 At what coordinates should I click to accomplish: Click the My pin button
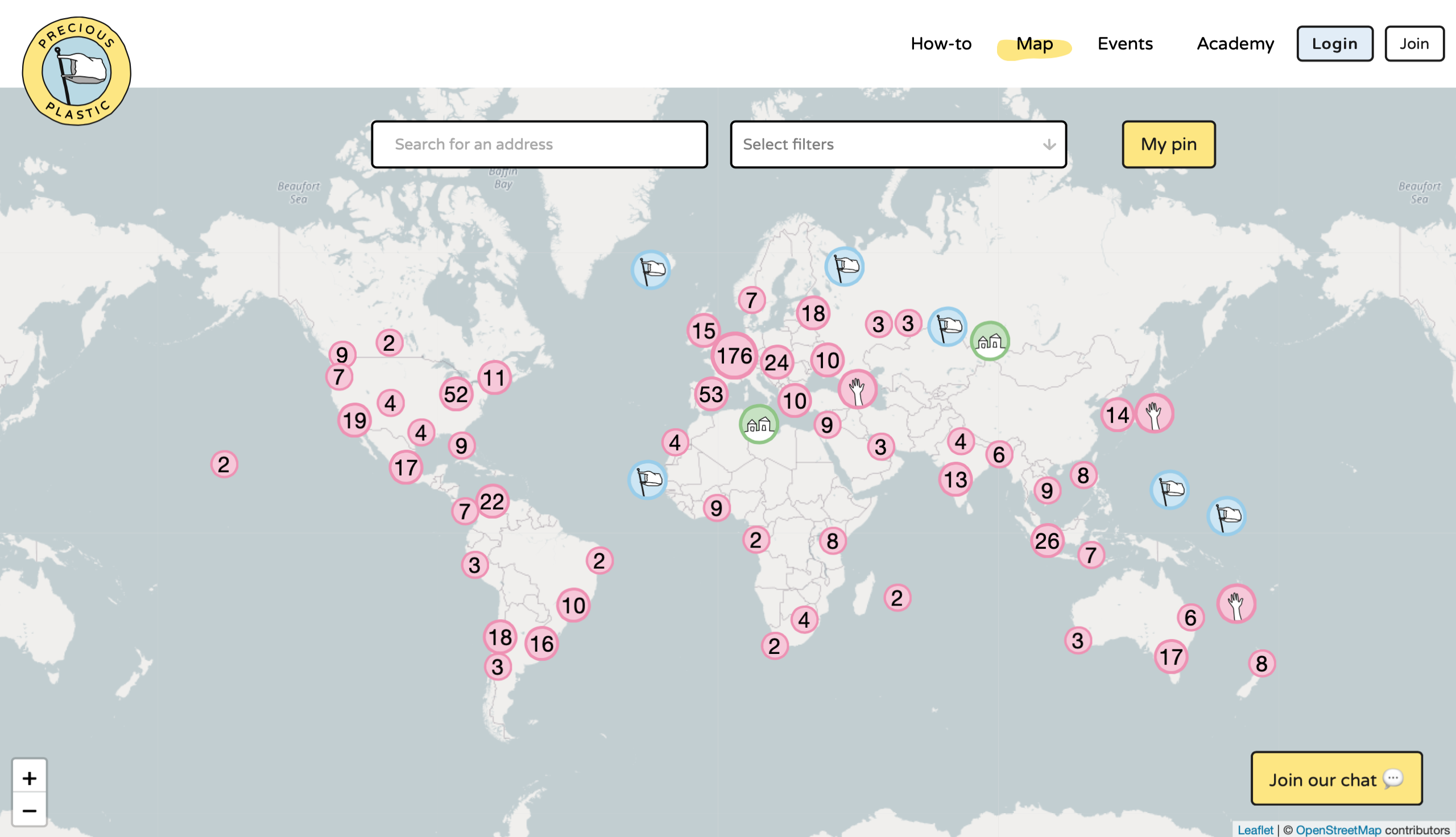click(x=1169, y=144)
